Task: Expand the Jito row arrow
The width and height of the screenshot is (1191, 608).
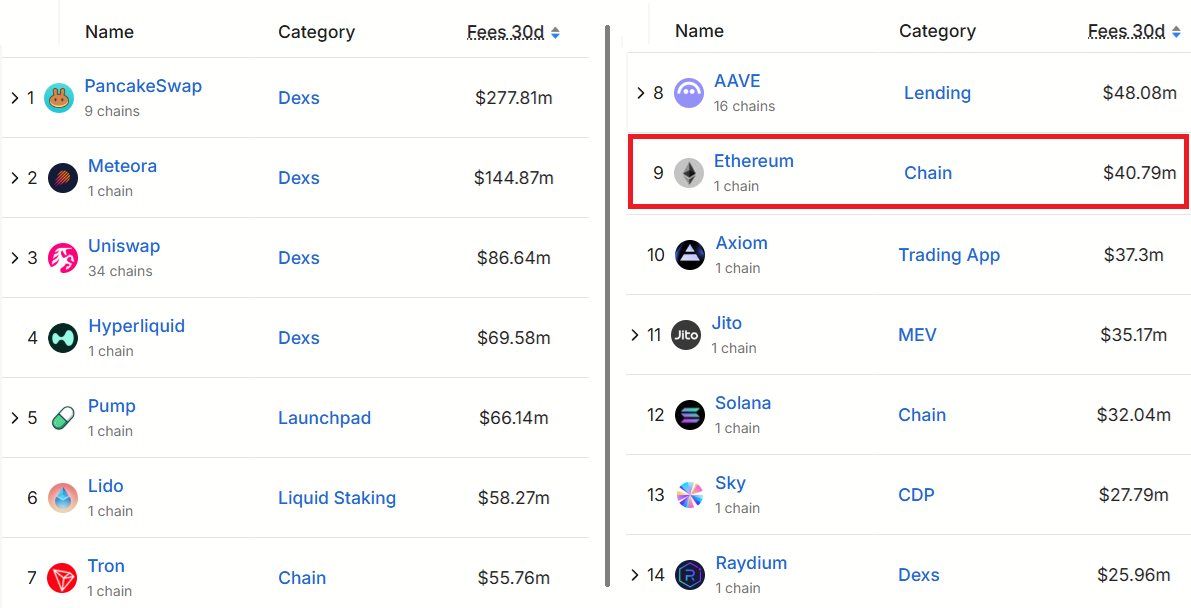Action: click(x=635, y=335)
